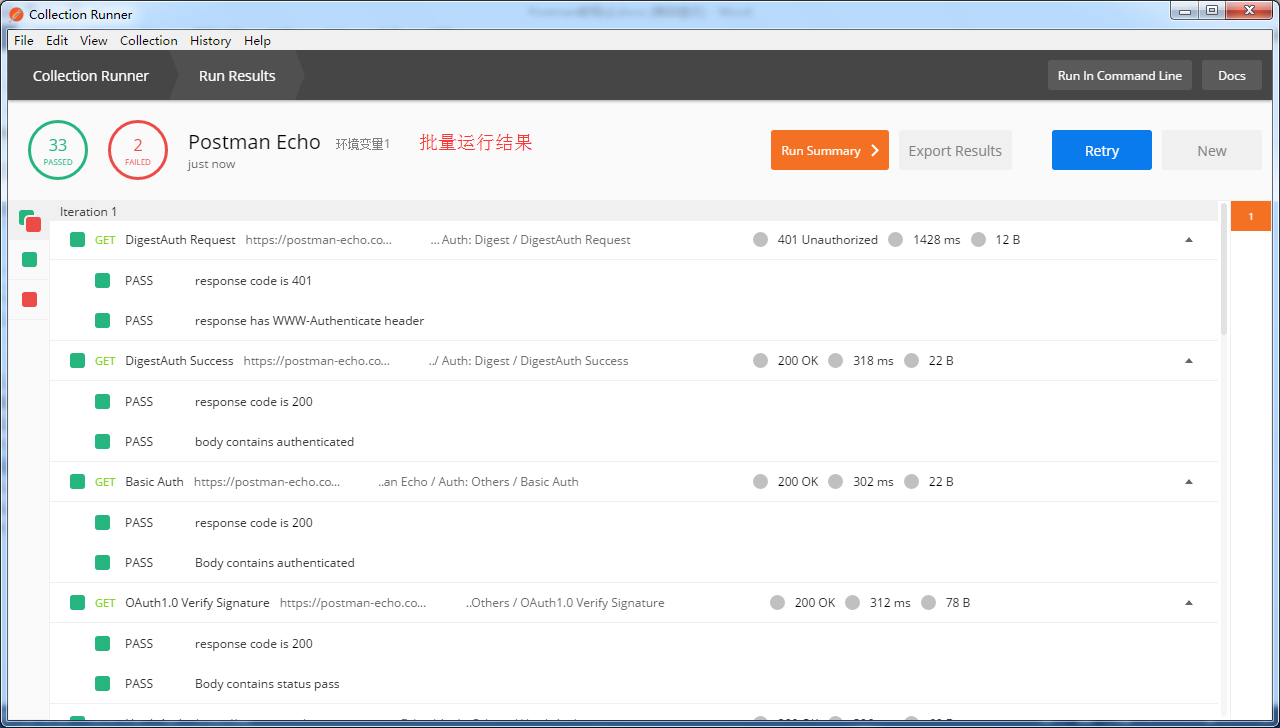Collapse the OAuth1.0 Verify Signature result row
This screenshot has width=1280, height=728.
click(x=1189, y=603)
